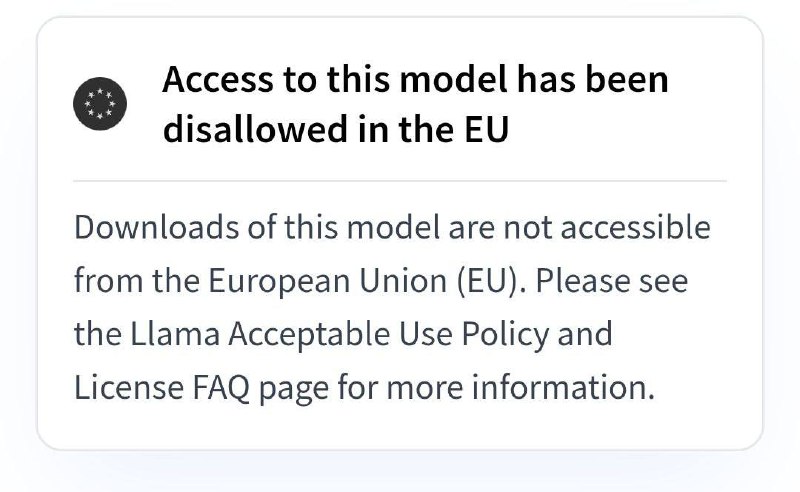This screenshot has height=492, width=800.
Task: Click the "more information" text
Action: click(520, 387)
